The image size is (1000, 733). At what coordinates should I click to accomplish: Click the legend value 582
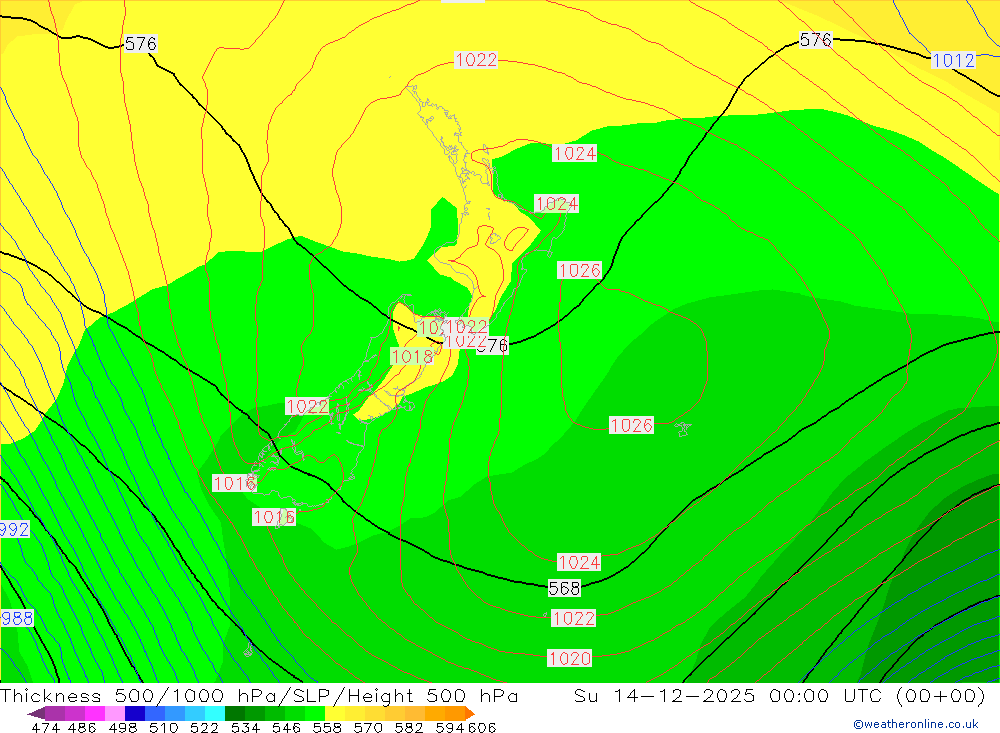point(409,727)
